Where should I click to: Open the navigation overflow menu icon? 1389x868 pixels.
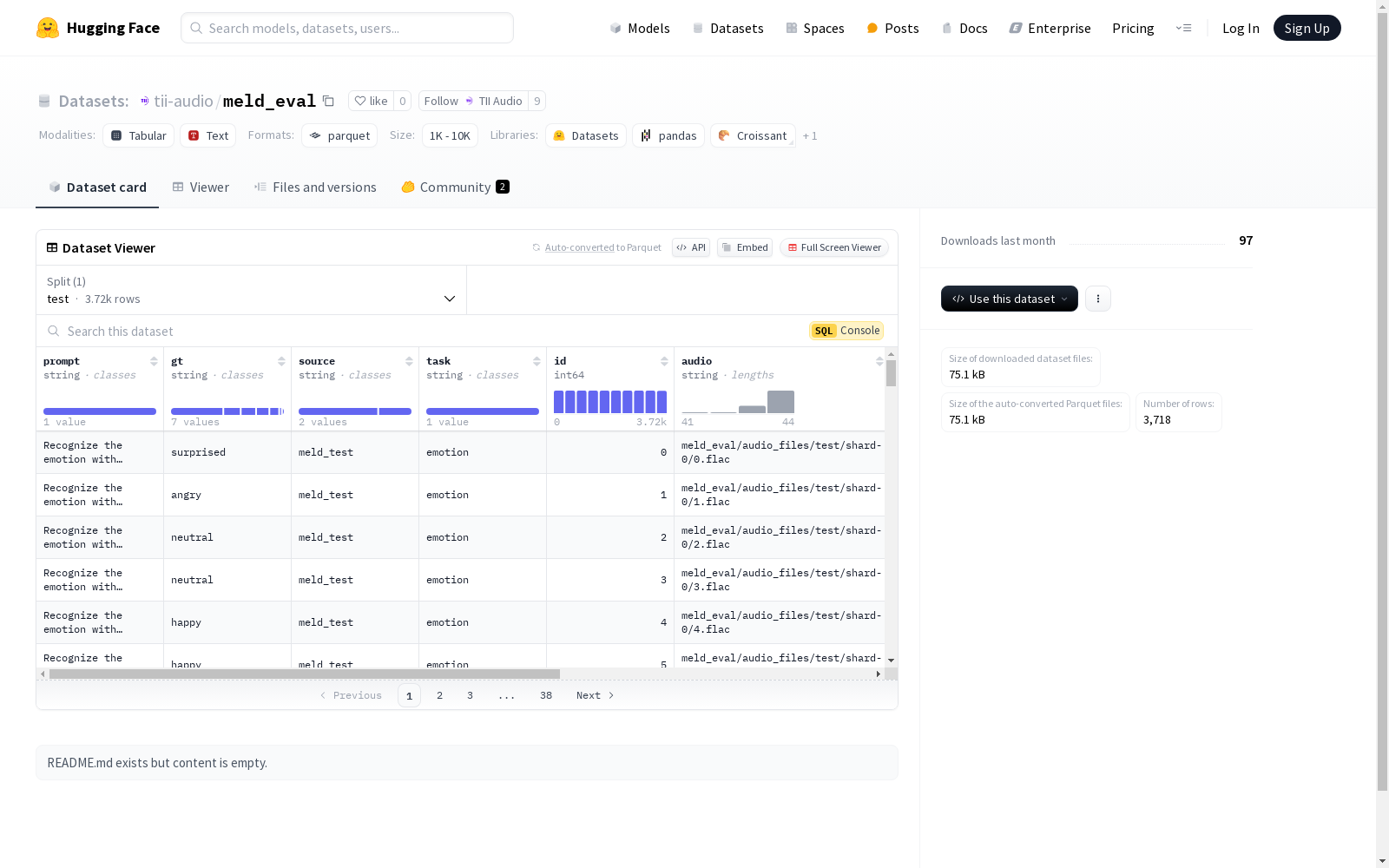pos(1183,28)
